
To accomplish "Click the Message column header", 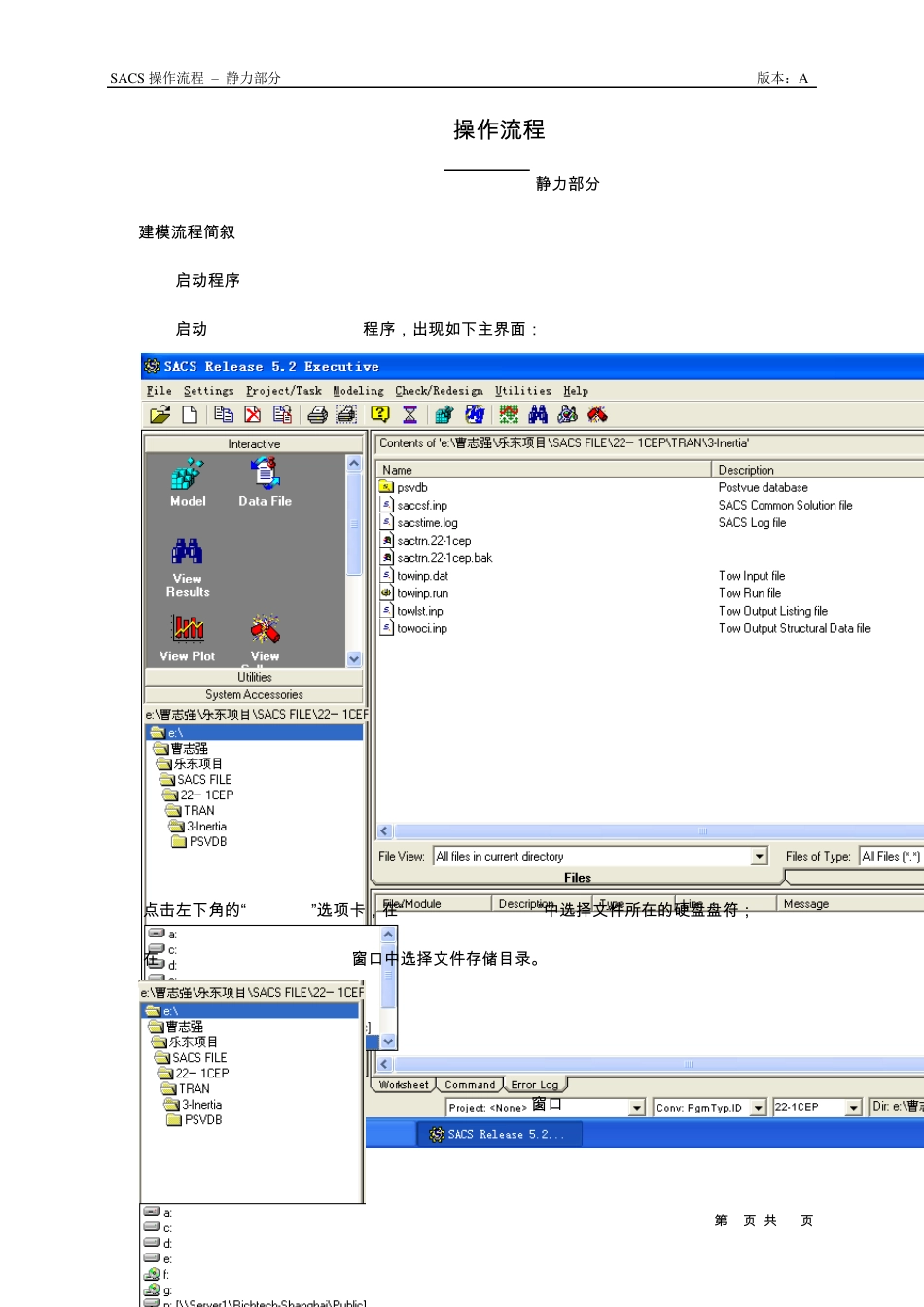I will 851,904.
